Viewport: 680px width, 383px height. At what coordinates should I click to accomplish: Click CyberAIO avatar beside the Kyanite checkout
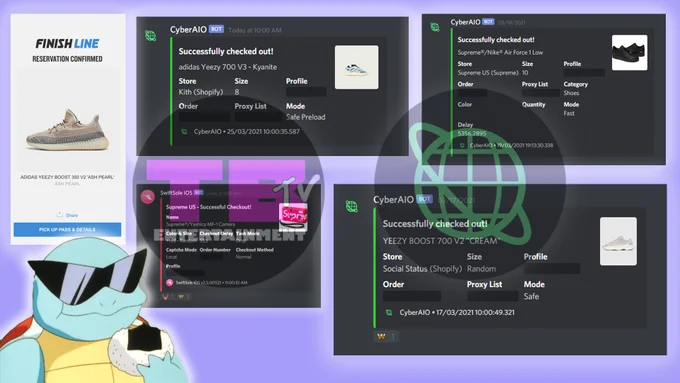tap(150, 36)
